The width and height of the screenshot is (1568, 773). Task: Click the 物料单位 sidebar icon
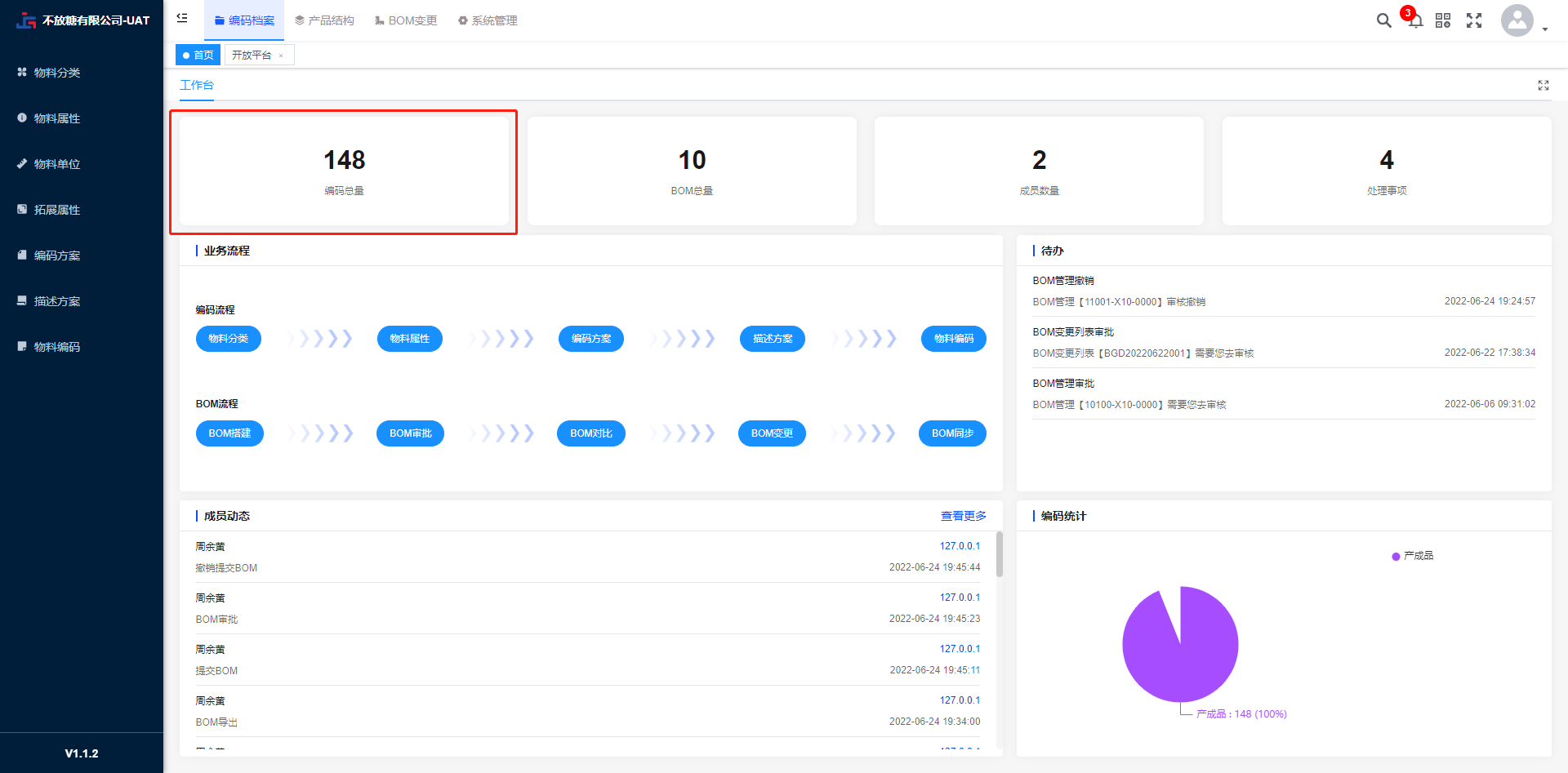pyautogui.click(x=22, y=163)
